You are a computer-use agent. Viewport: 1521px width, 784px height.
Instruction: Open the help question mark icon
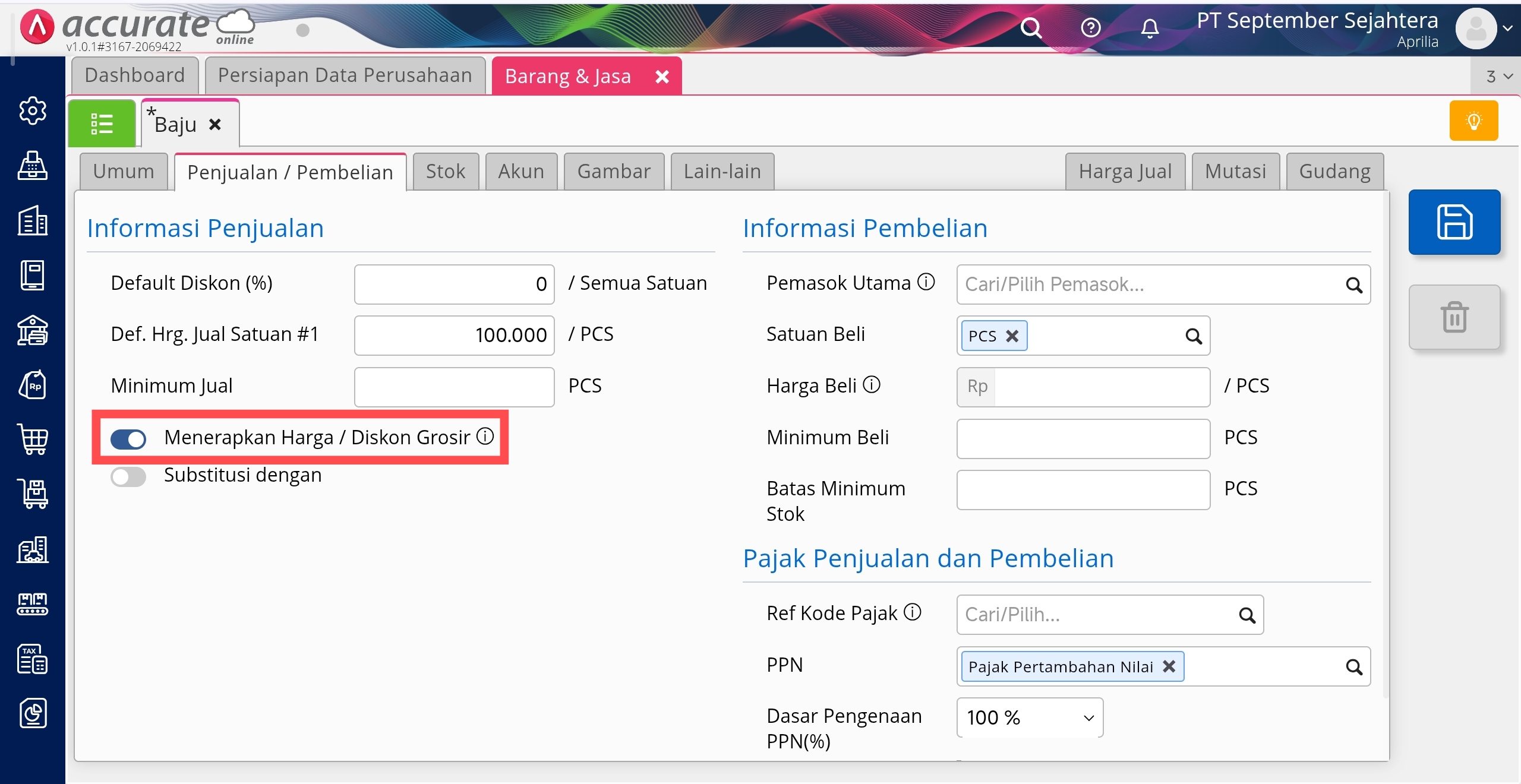[1090, 27]
